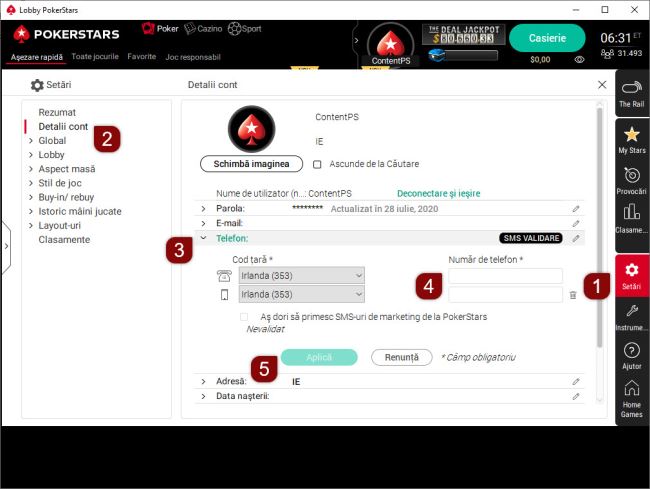Click the arrow left of the header avatar
Image resolution: width=650 pixels, height=489 pixels.
pyautogui.click(x=356, y=41)
